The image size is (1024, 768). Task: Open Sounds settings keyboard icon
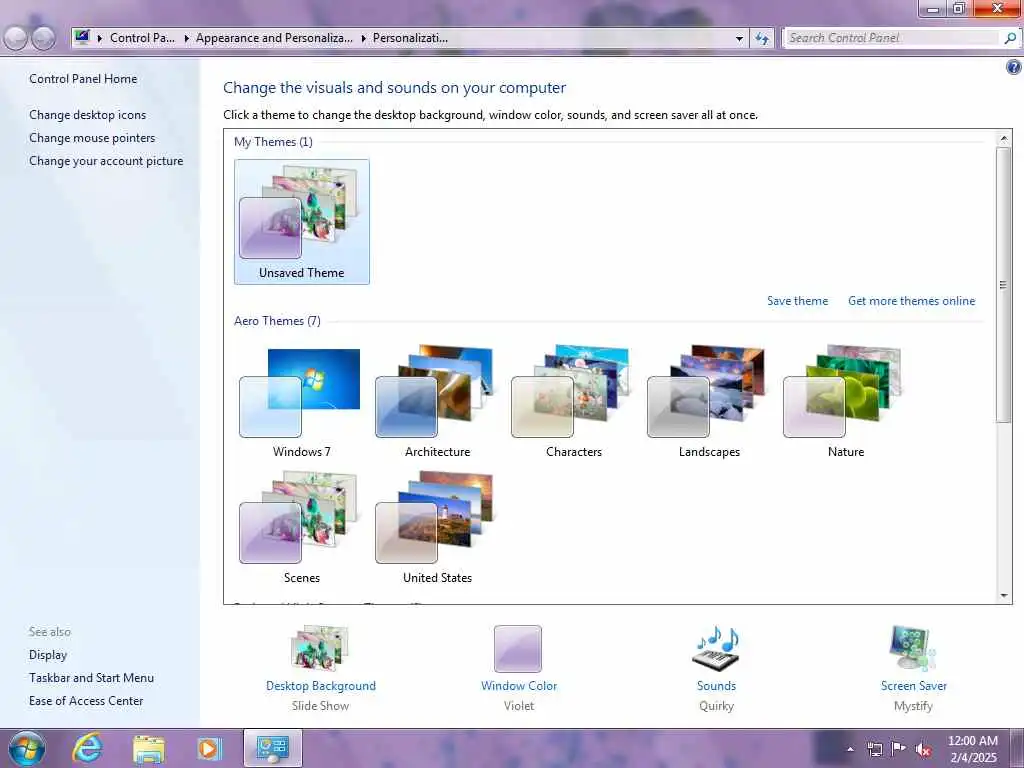coord(716,649)
